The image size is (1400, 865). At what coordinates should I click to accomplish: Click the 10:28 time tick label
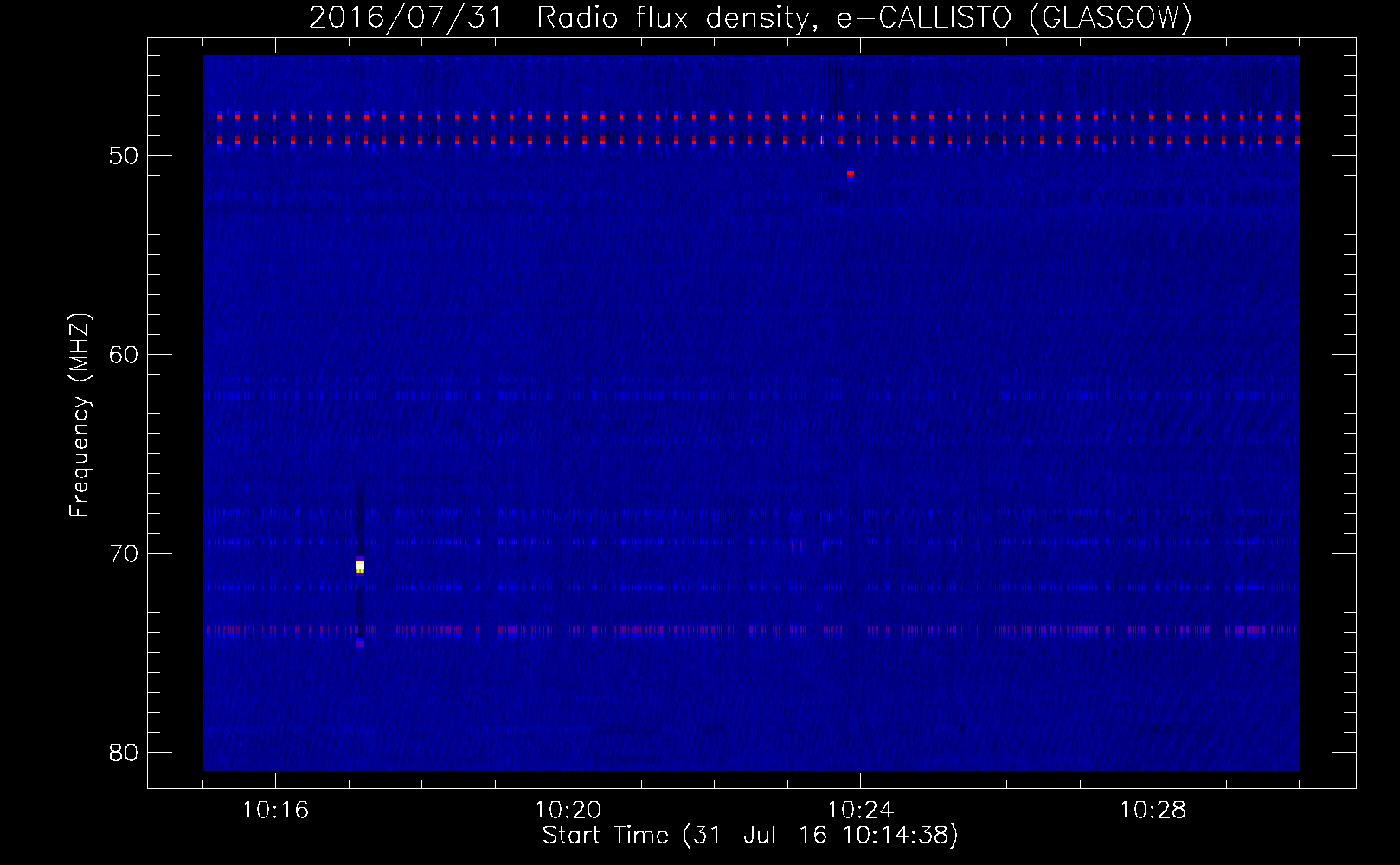pyautogui.click(x=1153, y=811)
